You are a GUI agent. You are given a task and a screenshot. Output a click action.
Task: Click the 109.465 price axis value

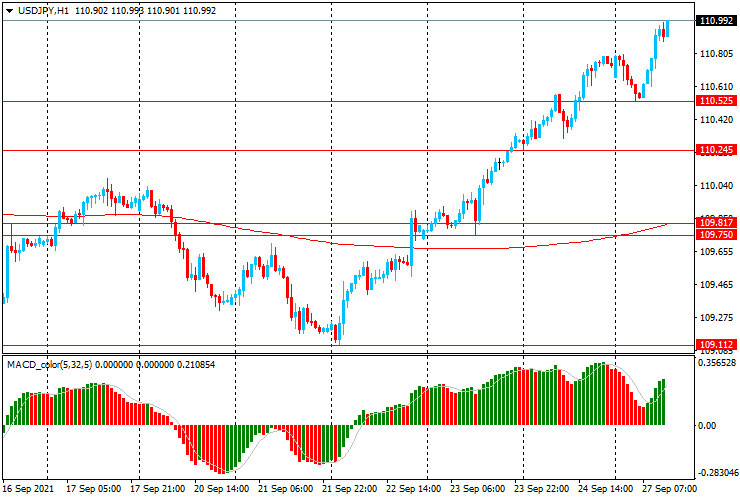tap(716, 285)
